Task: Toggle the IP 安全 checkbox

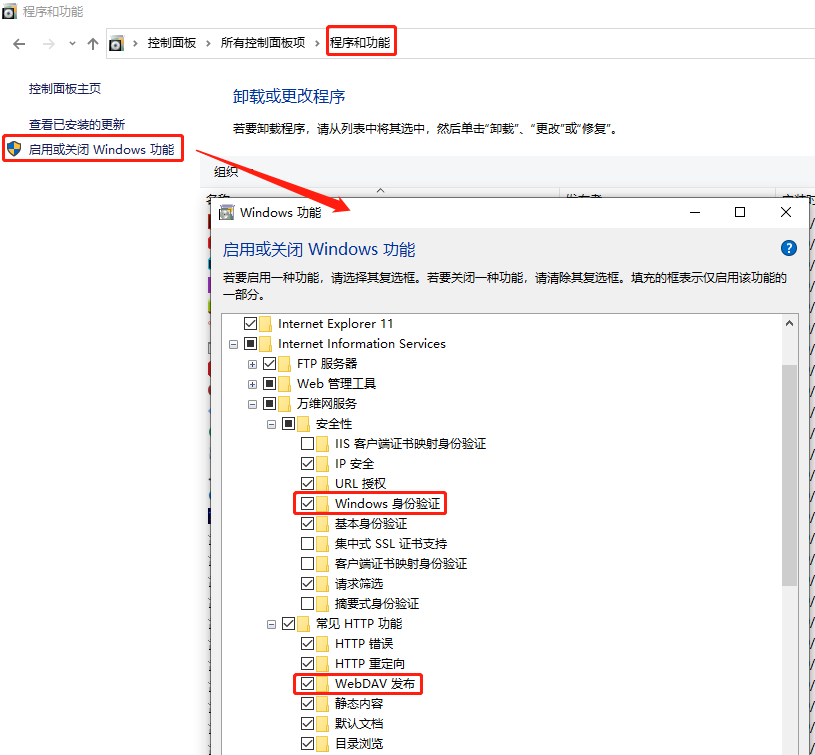Action: tap(307, 463)
